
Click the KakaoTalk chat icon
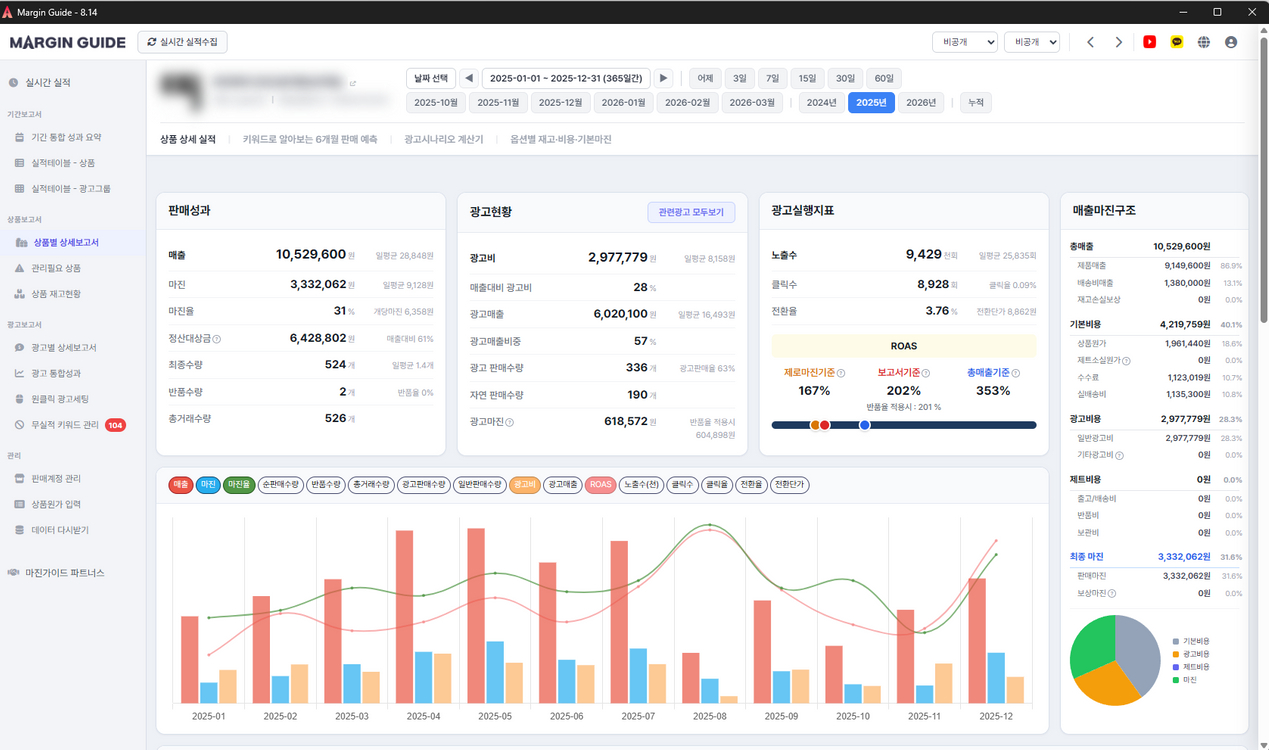pyautogui.click(x=1177, y=42)
